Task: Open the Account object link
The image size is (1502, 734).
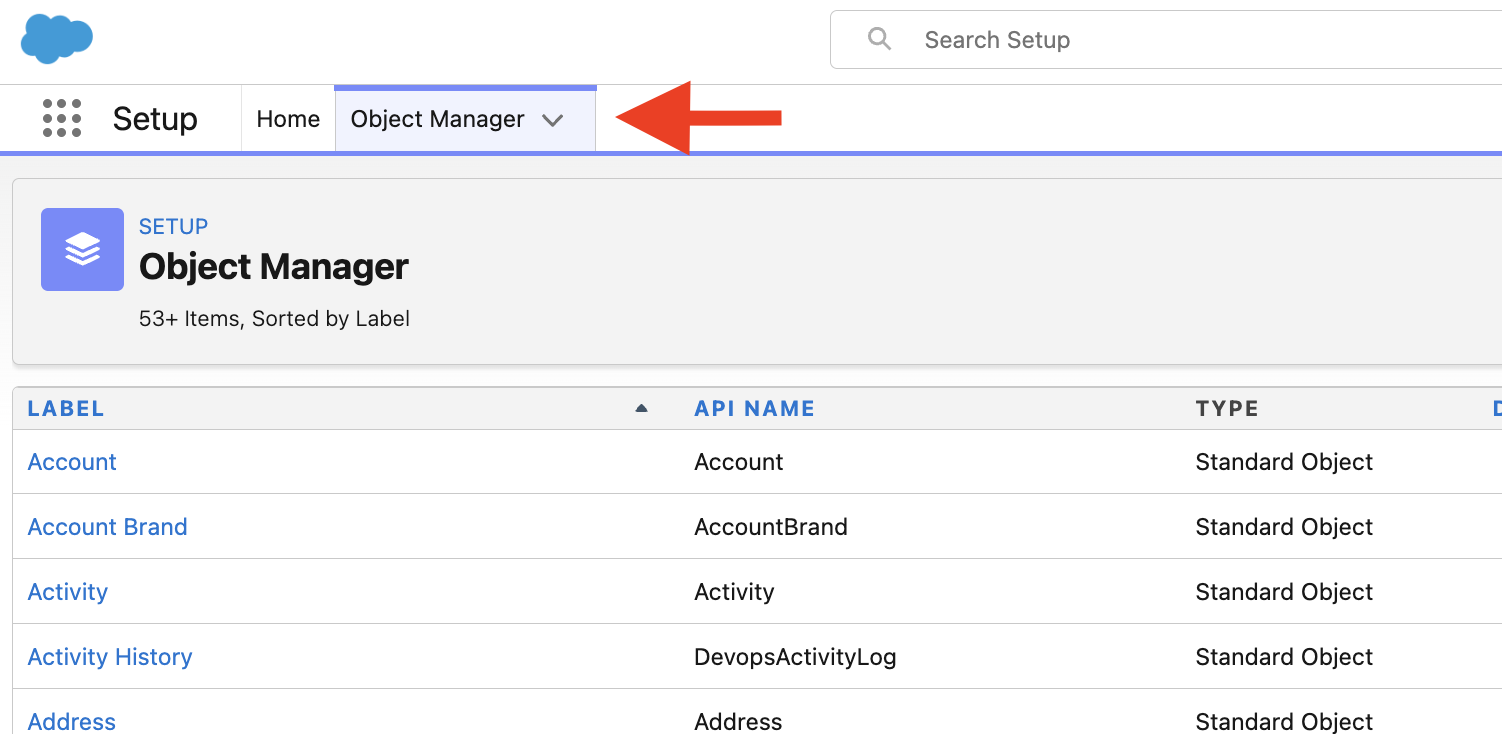Action: tap(72, 462)
